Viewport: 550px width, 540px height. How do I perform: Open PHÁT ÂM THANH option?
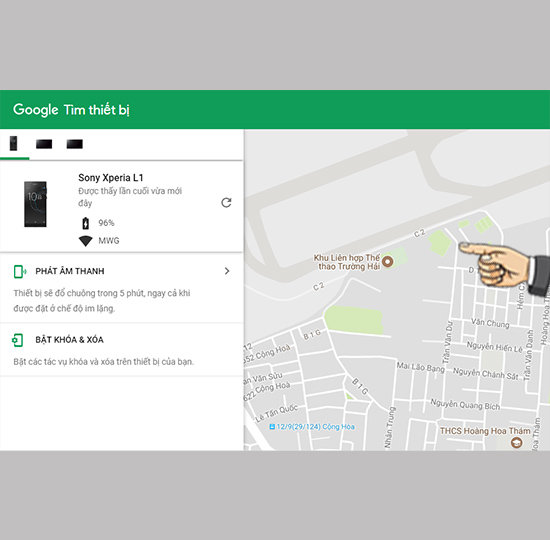121,287
